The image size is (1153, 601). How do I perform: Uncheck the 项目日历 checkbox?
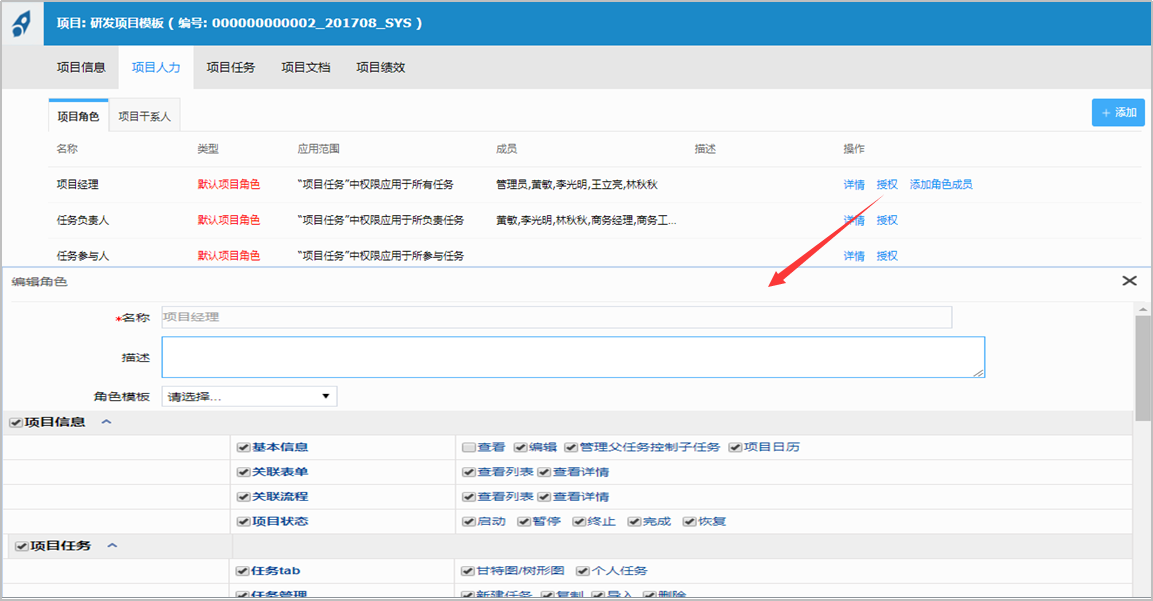735,447
